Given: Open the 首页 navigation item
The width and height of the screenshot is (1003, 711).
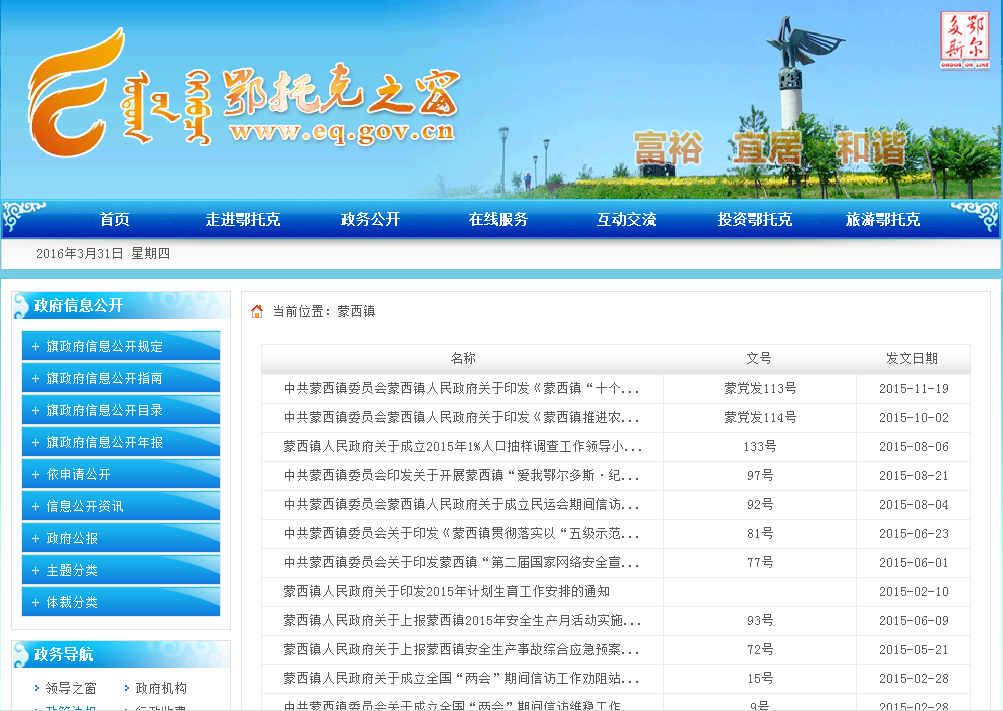Looking at the screenshot, I should pyautogui.click(x=115, y=219).
